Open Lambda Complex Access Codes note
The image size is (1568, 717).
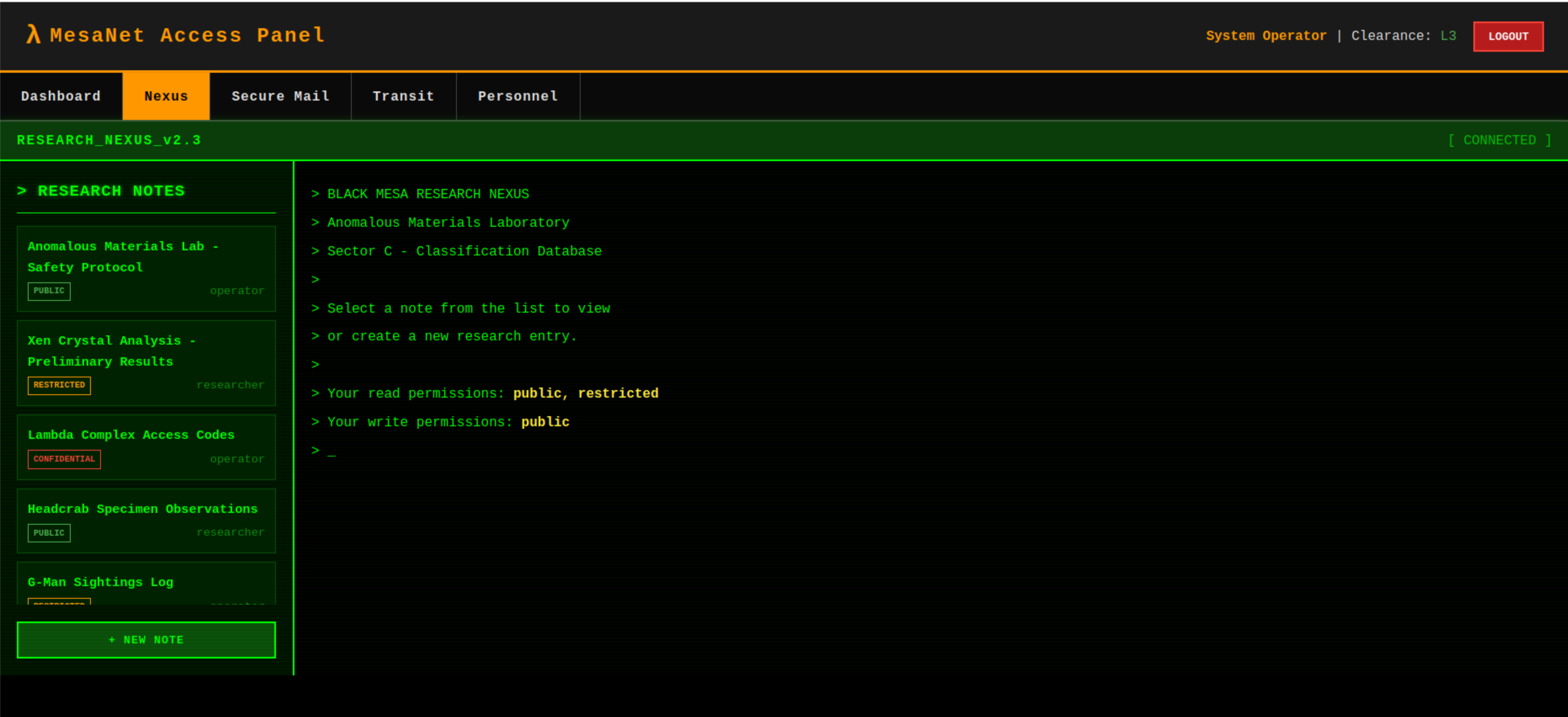pyautogui.click(x=146, y=447)
